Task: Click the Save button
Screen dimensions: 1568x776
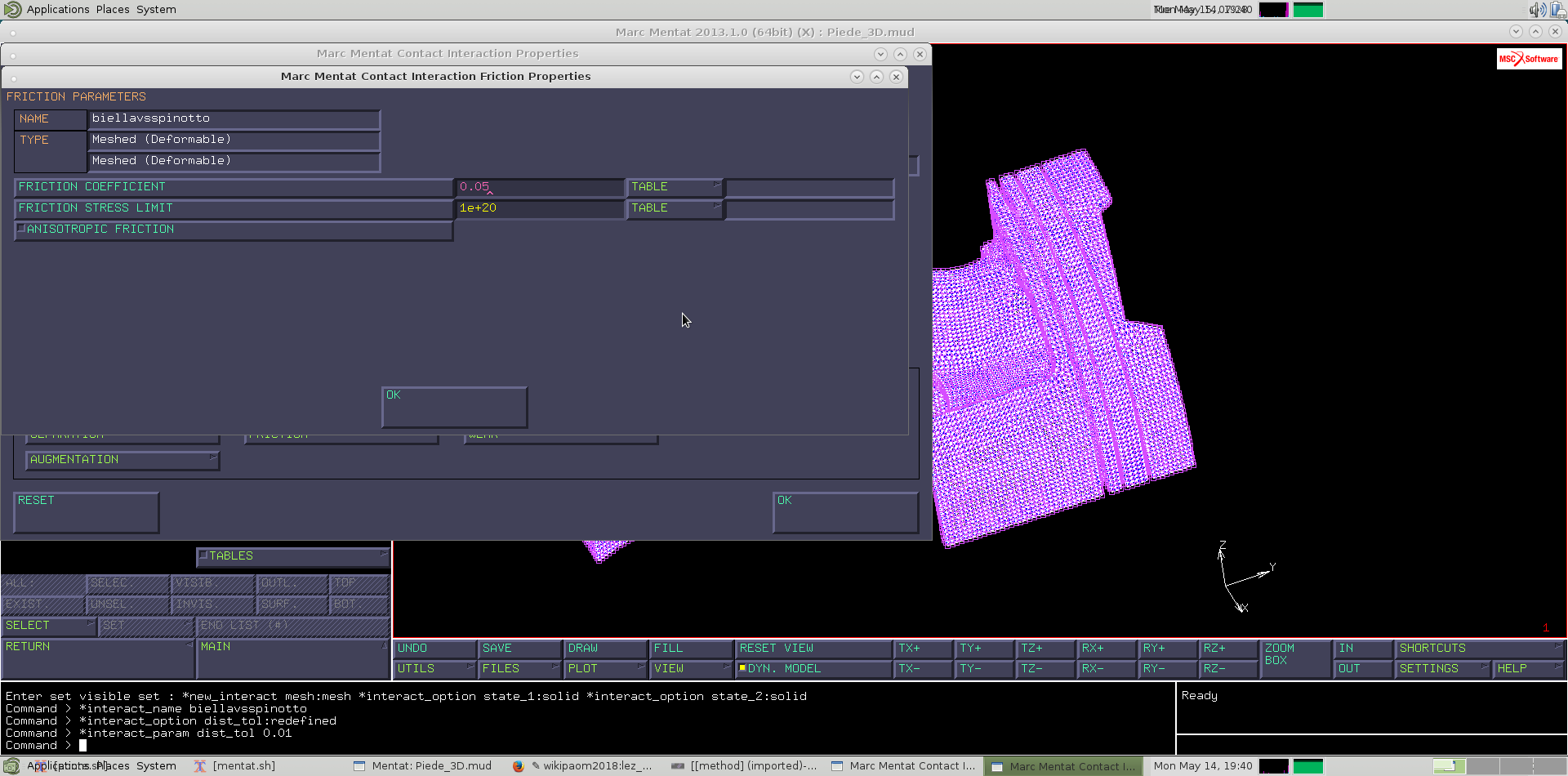Action: tap(520, 649)
